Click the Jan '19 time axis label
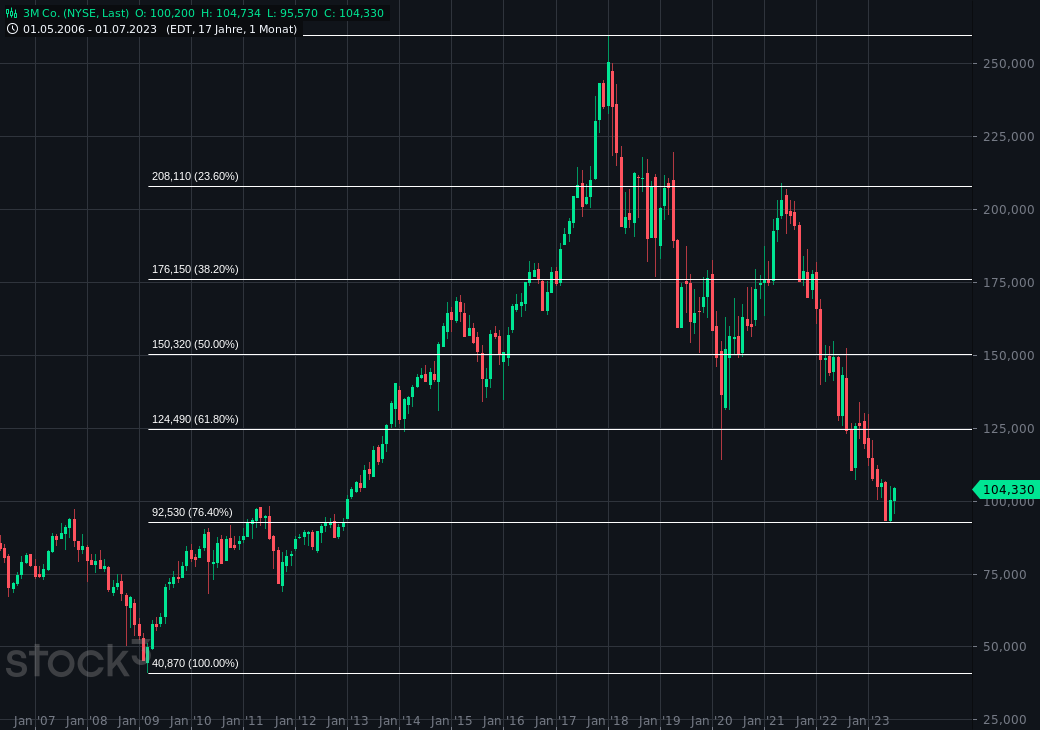Screen dimensions: 1040x730 point(660,721)
